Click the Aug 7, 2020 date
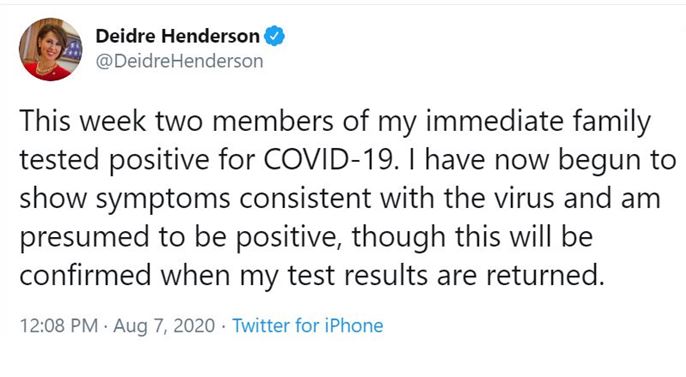The height and width of the screenshot is (377, 686). click(164, 326)
